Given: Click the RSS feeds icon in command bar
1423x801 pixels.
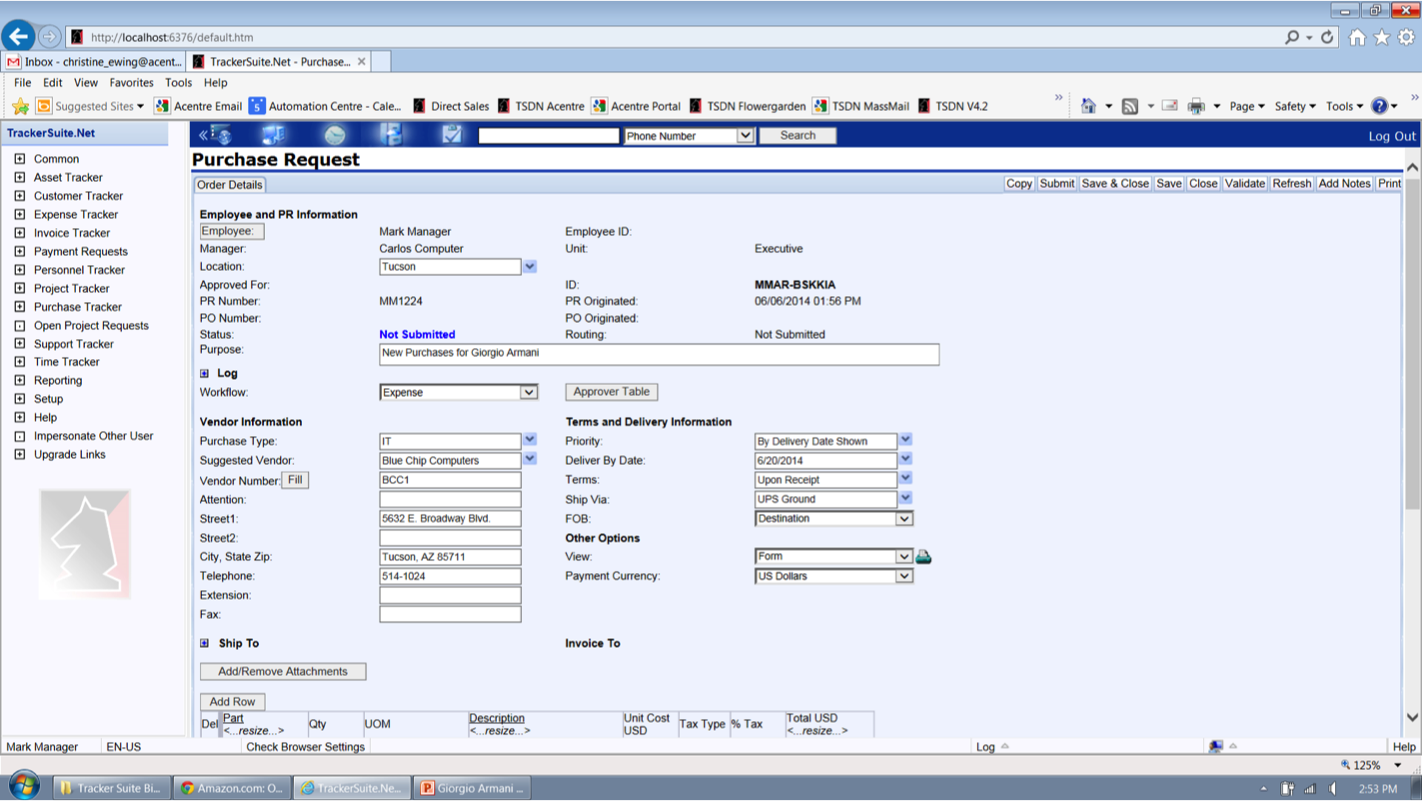Looking at the screenshot, I should coord(1130,106).
